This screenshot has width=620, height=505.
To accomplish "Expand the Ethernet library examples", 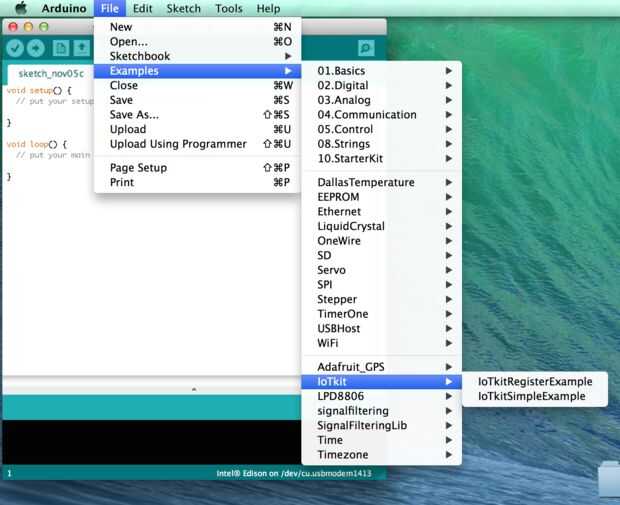I will click(x=382, y=212).
